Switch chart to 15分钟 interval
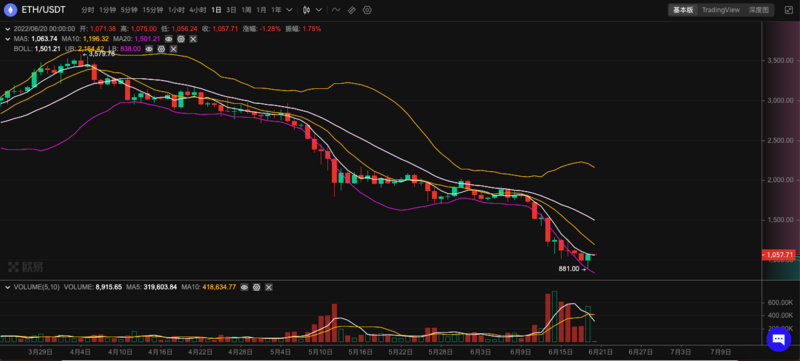Screen dimensions: 800x361 (153, 10)
